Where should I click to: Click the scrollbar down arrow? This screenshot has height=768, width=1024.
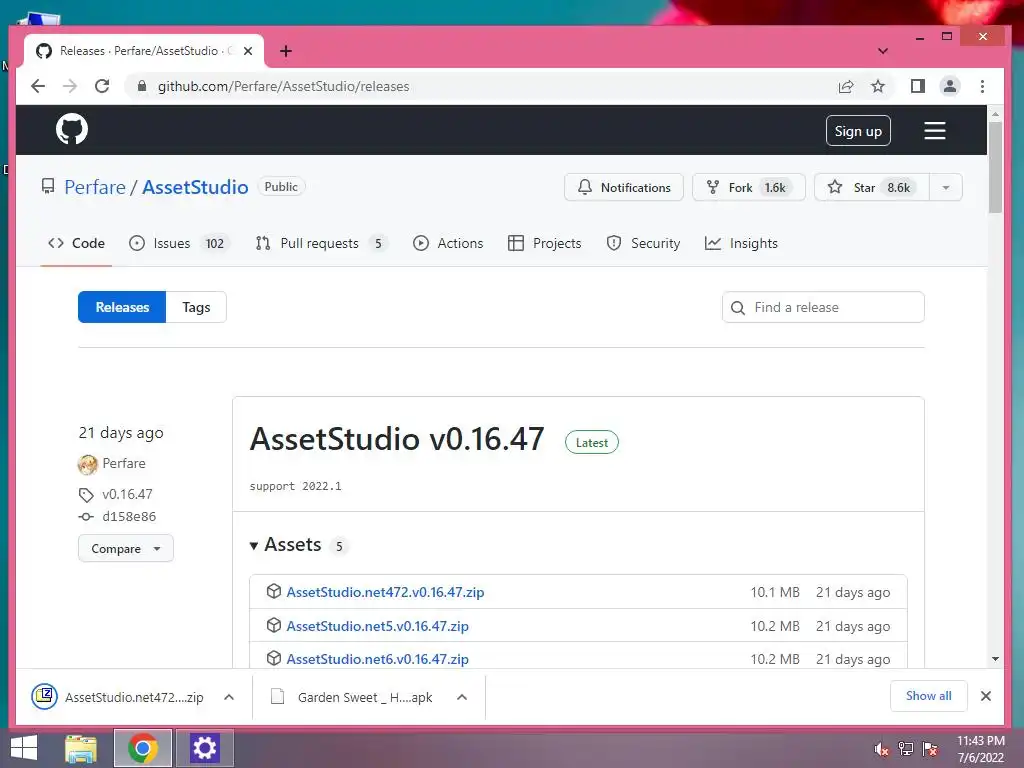click(995, 659)
